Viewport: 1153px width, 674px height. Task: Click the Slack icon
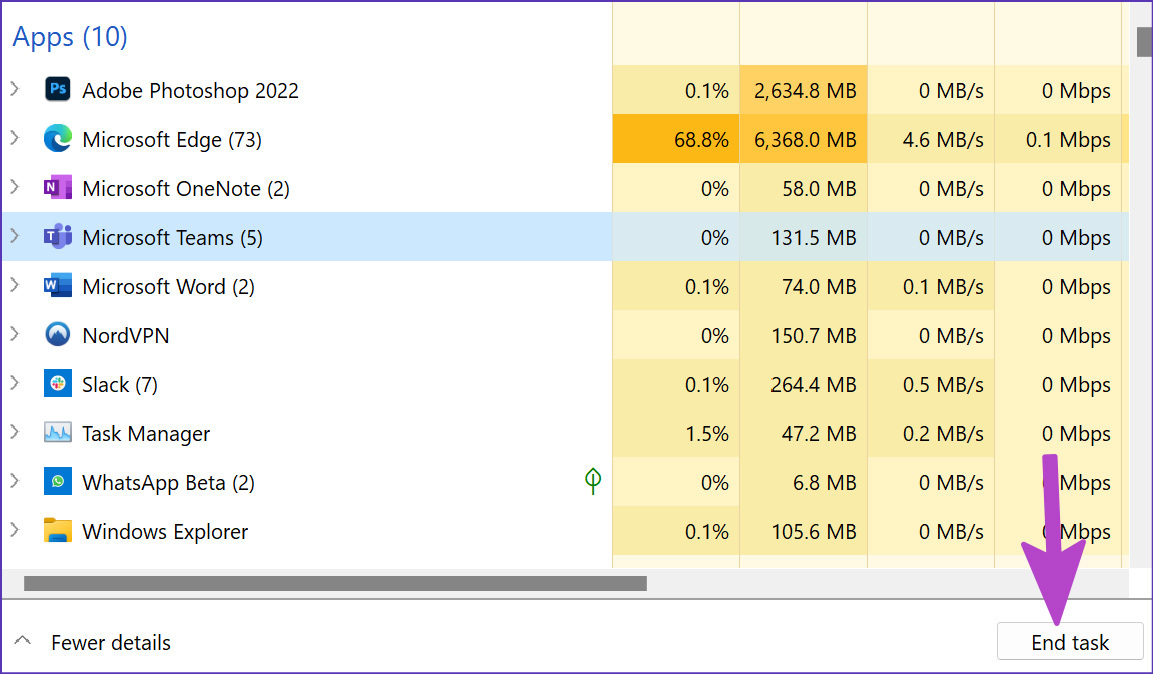57,384
